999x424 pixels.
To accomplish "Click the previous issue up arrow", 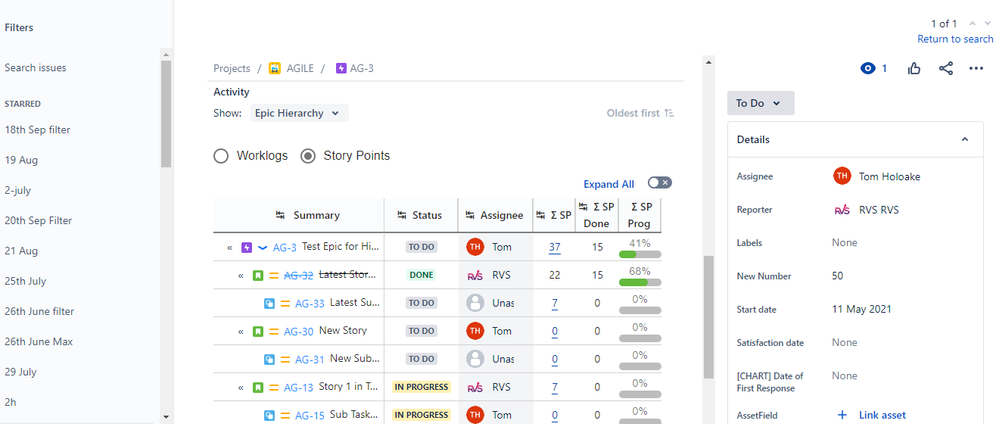I will click(x=972, y=24).
